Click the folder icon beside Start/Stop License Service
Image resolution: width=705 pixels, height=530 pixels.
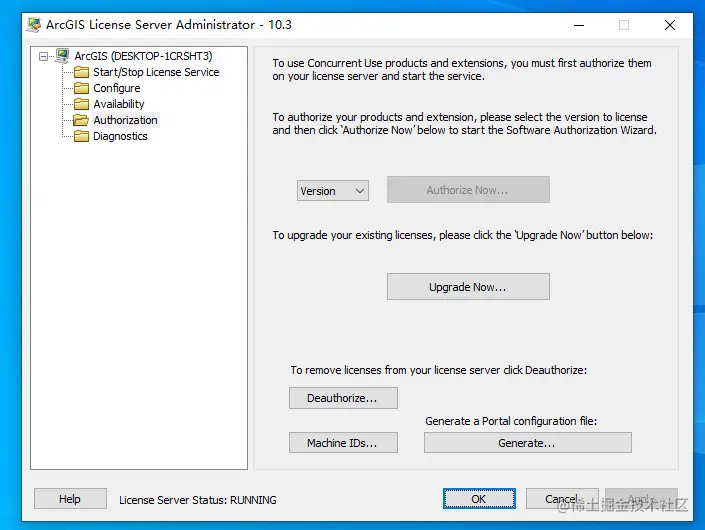[81, 72]
